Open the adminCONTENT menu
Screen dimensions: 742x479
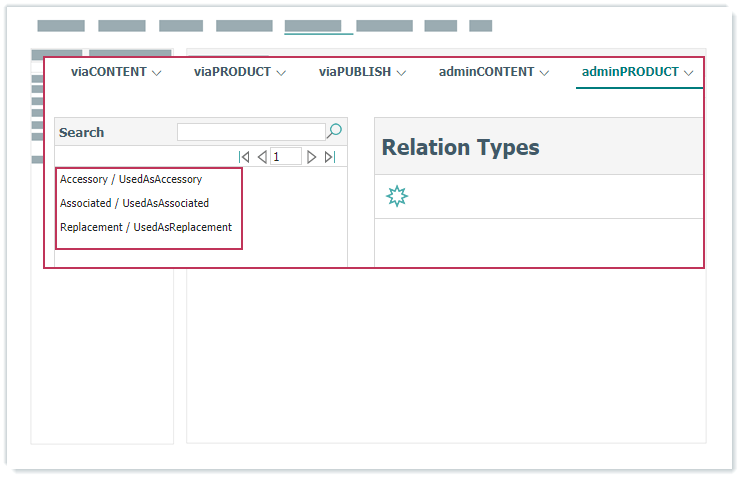[493, 72]
